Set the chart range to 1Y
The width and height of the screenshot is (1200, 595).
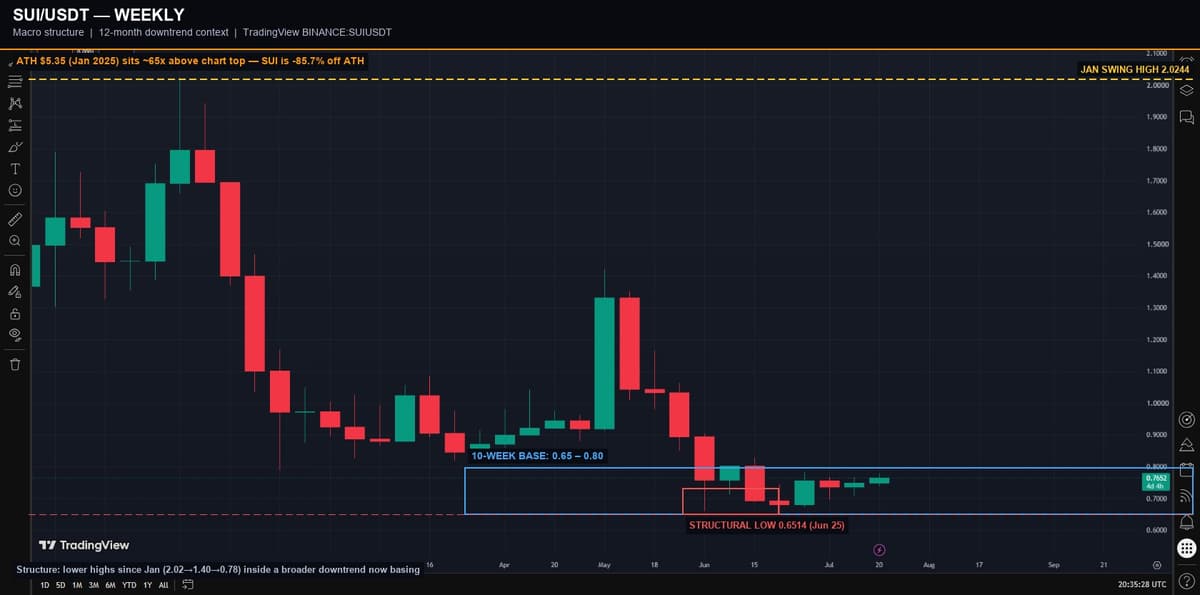click(148, 585)
